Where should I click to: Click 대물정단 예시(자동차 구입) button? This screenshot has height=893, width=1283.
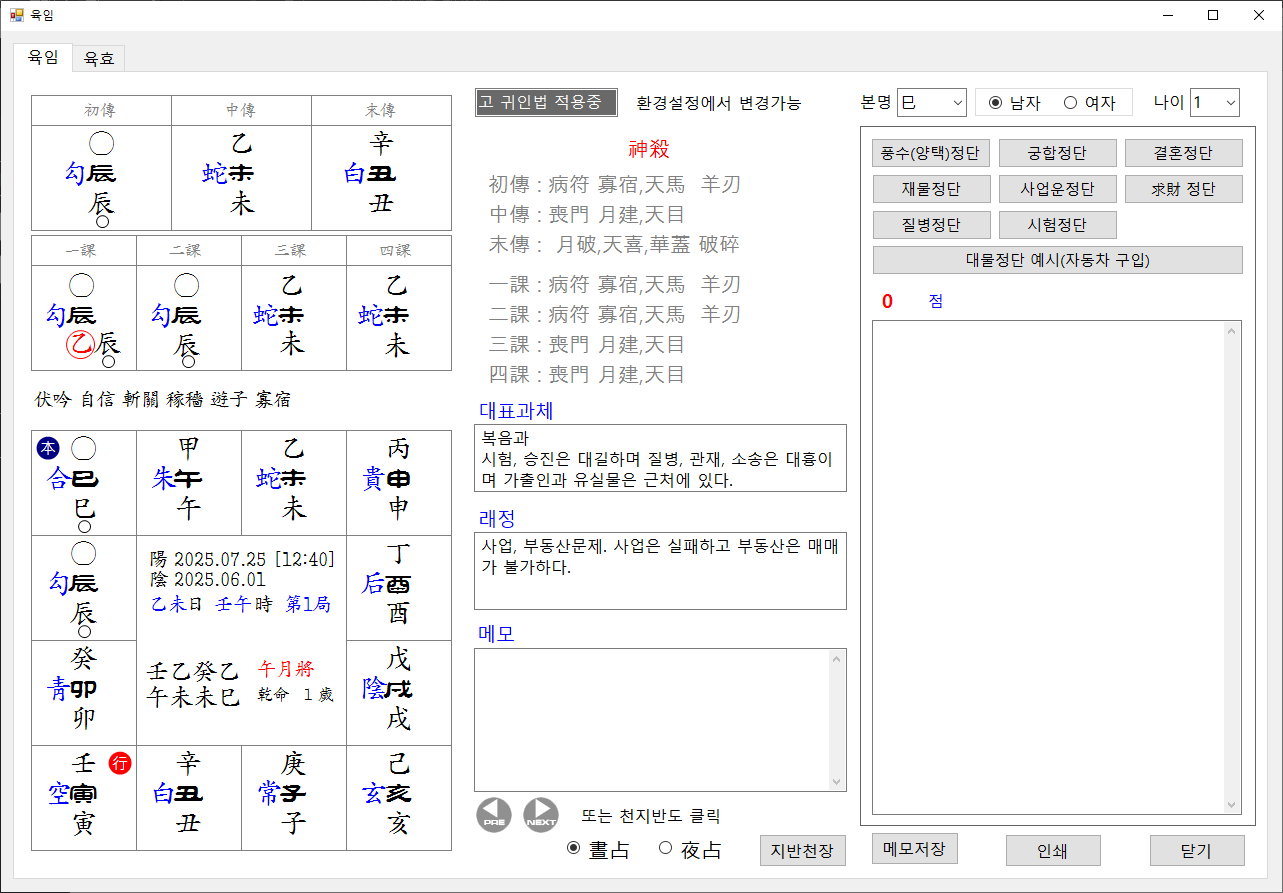pos(1058,260)
